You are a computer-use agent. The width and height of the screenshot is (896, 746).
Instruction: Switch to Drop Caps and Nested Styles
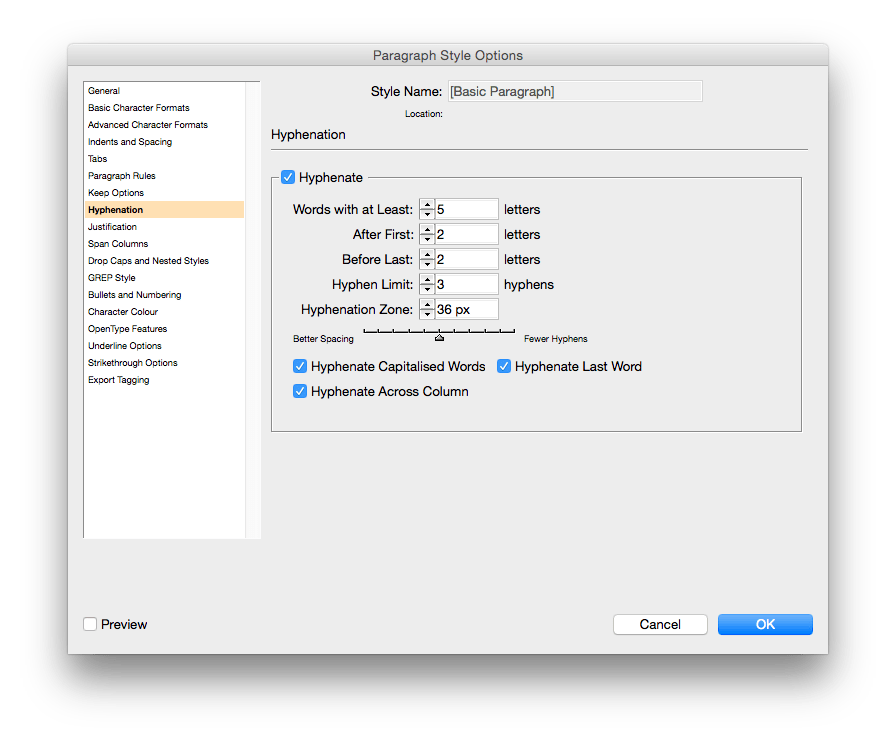click(150, 260)
